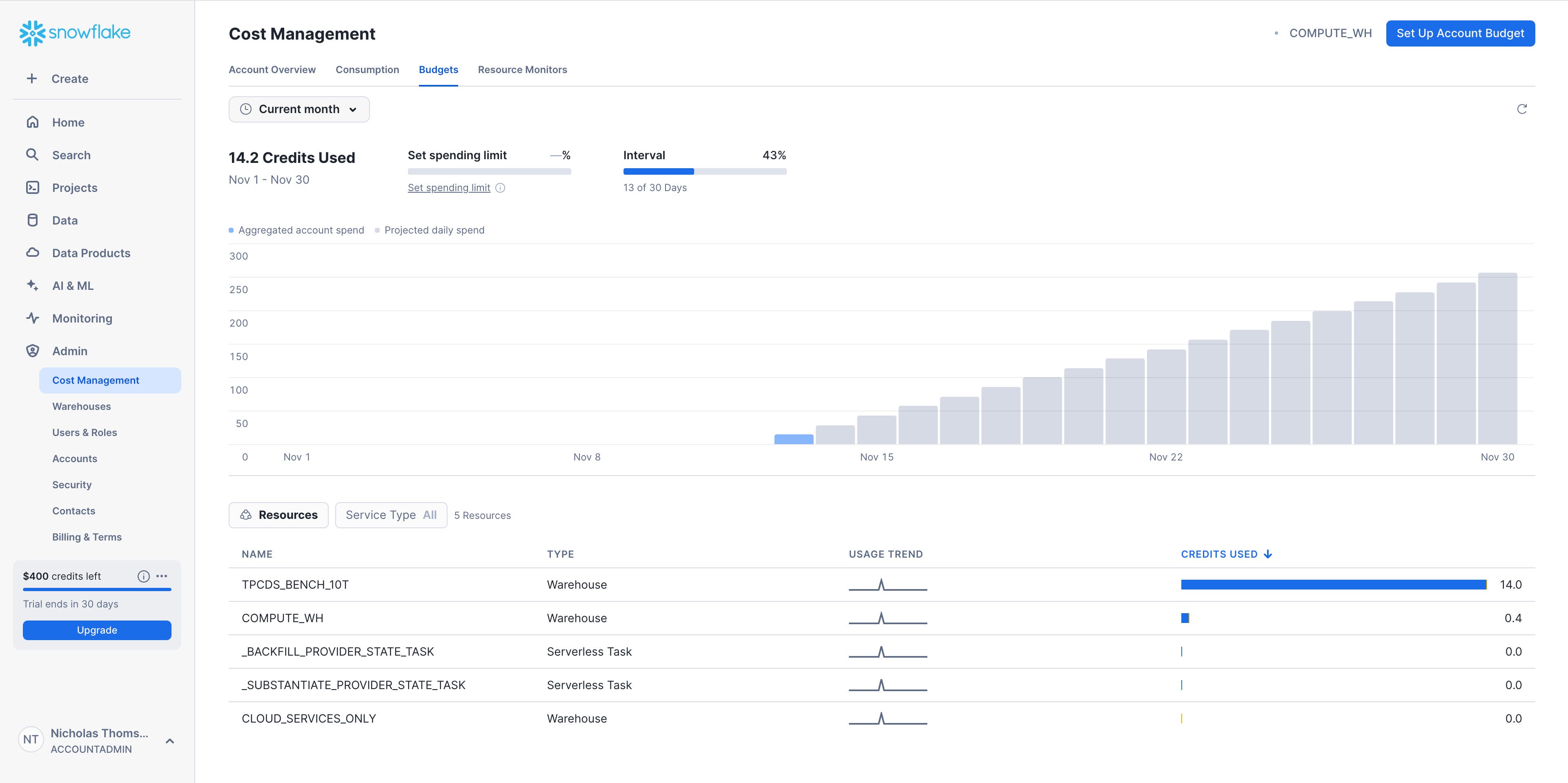The width and height of the screenshot is (1568, 783).
Task: Open the Monitoring section
Action: click(82, 318)
